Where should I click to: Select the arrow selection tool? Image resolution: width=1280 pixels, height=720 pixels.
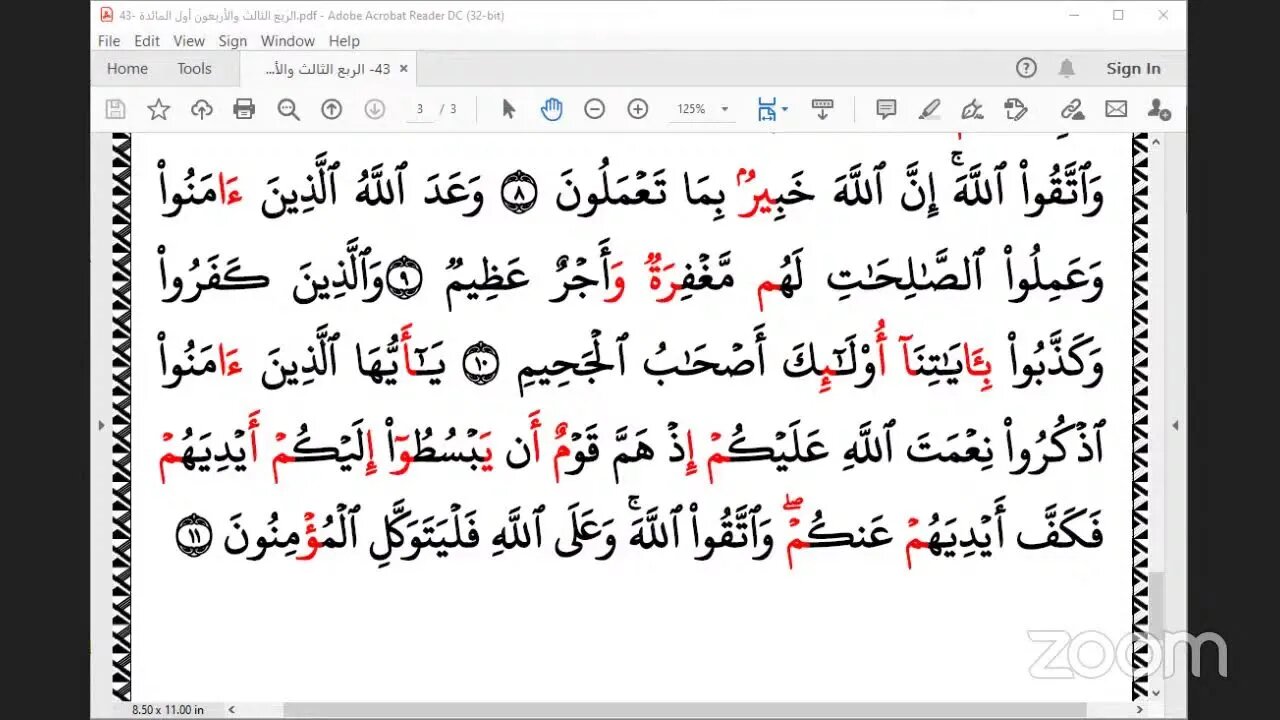(508, 109)
